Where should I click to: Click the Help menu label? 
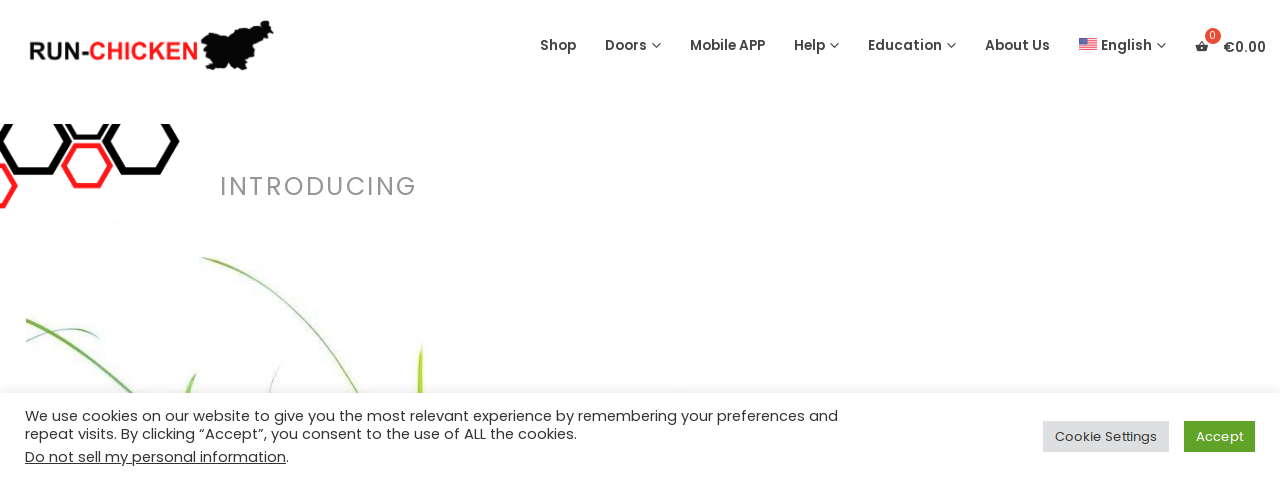(809, 45)
